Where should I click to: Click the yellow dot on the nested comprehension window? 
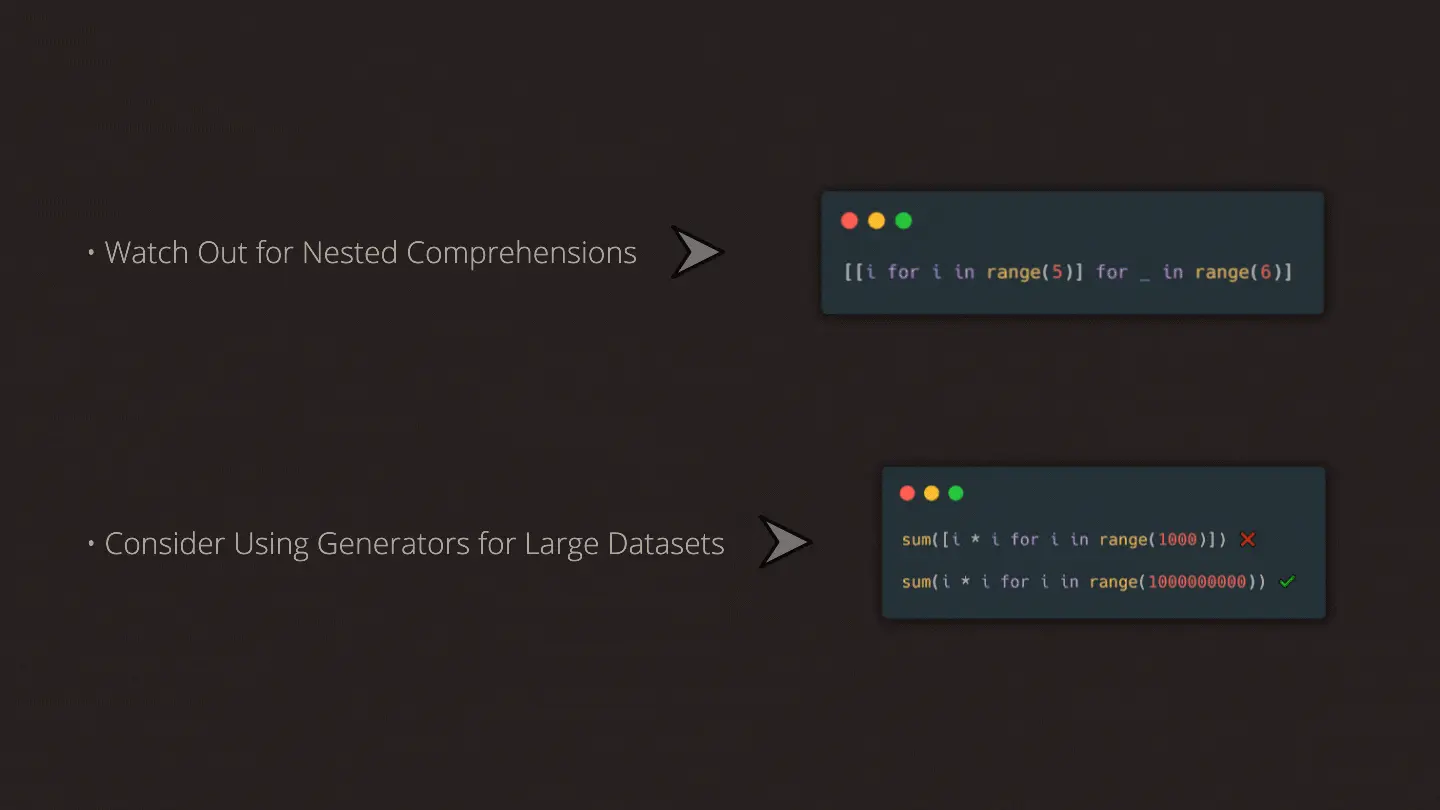(x=876, y=221)
